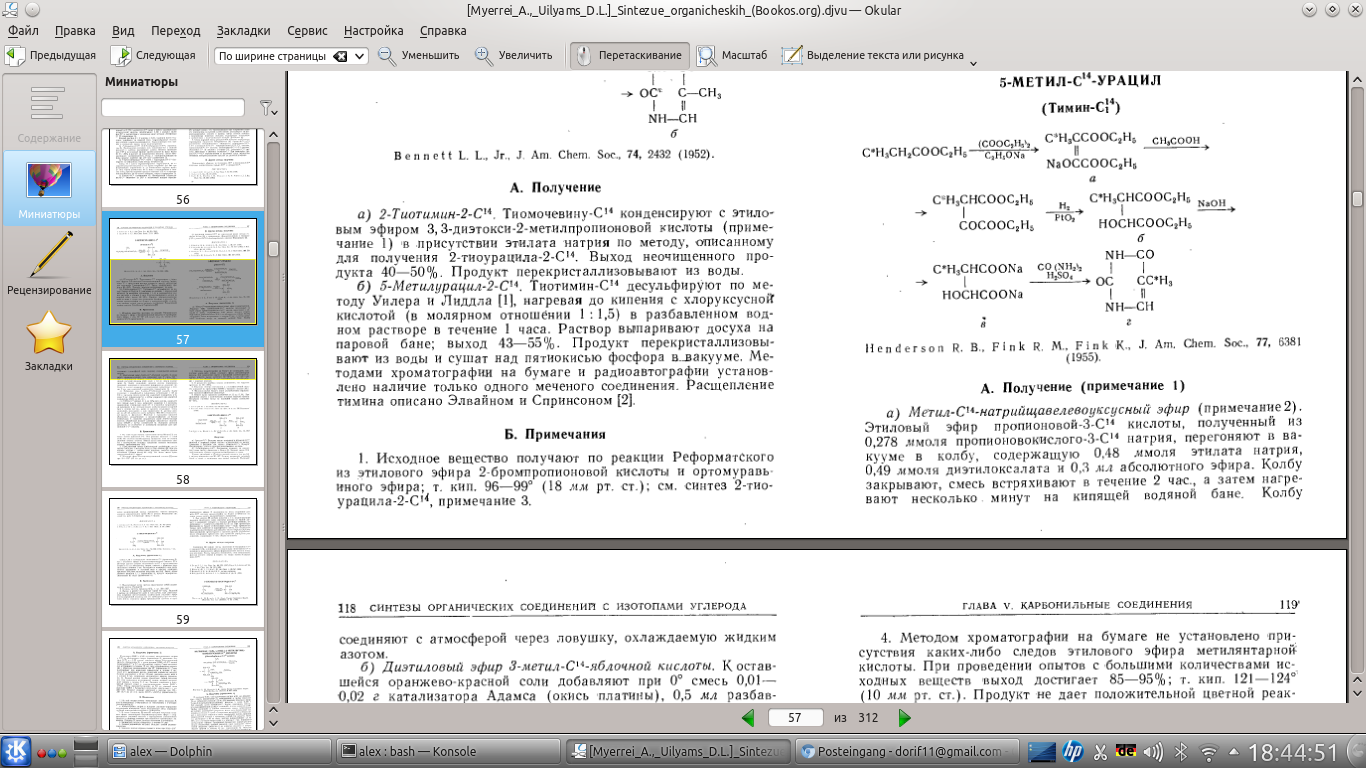Open the Рецензирование pencil panel
This screenshot has width=1366, height=768.
(49, 262)
